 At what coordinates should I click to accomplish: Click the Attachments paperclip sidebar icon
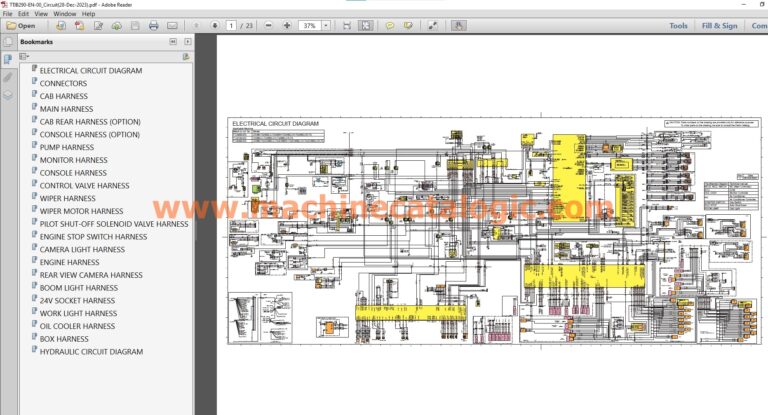coord(8,77)
